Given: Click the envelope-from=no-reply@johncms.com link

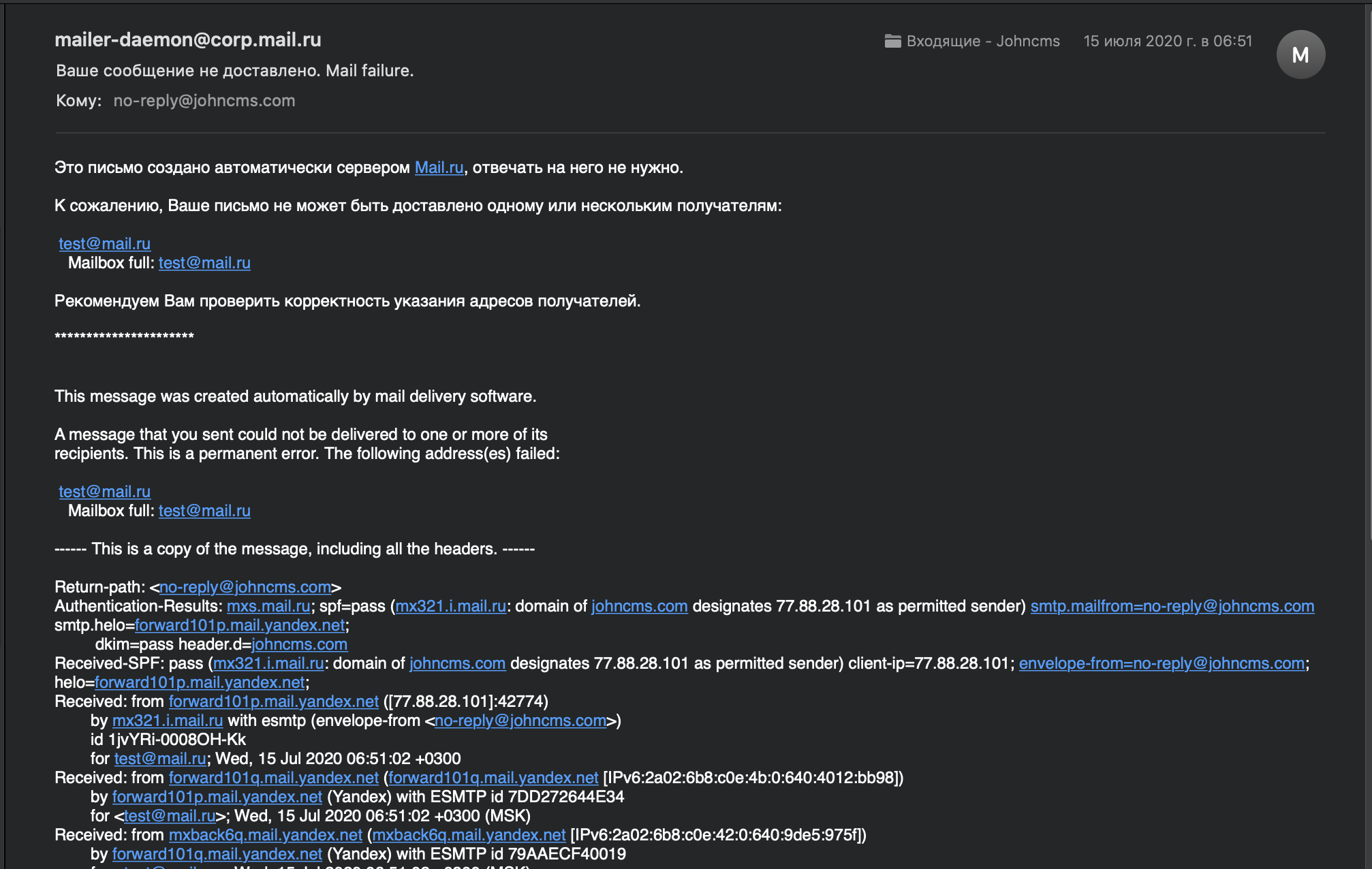Looking at the screenshot, I should (x=1161, y=663).
